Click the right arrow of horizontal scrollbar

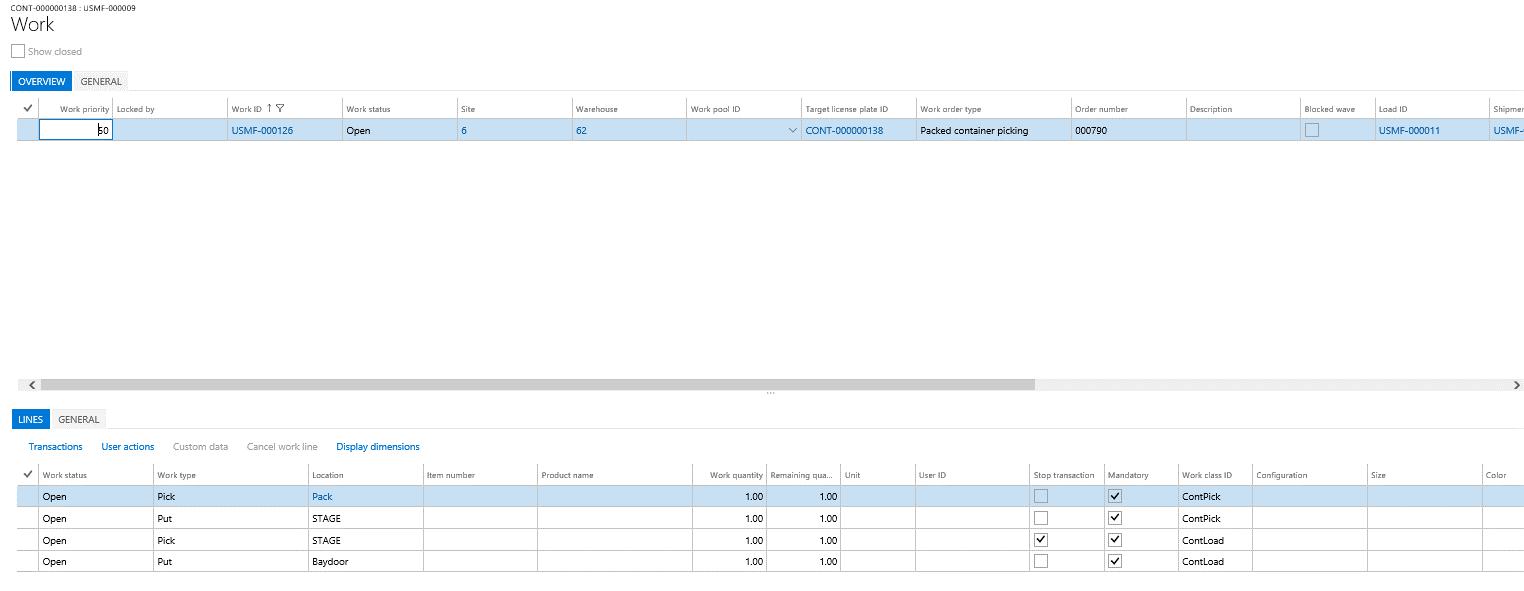[x=1516, y=385]
